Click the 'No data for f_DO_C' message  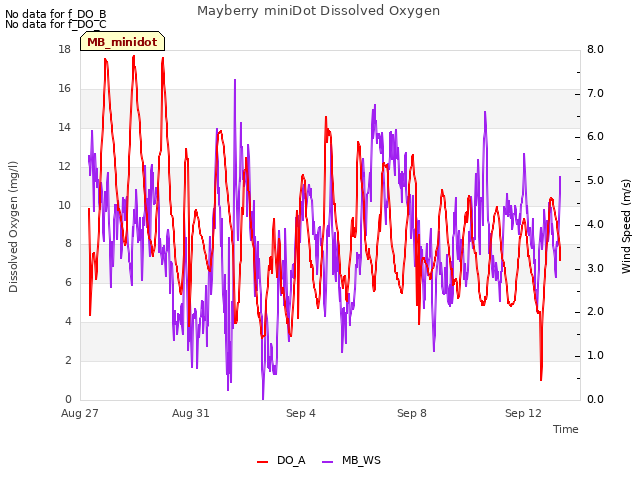(x=56, y=24)
